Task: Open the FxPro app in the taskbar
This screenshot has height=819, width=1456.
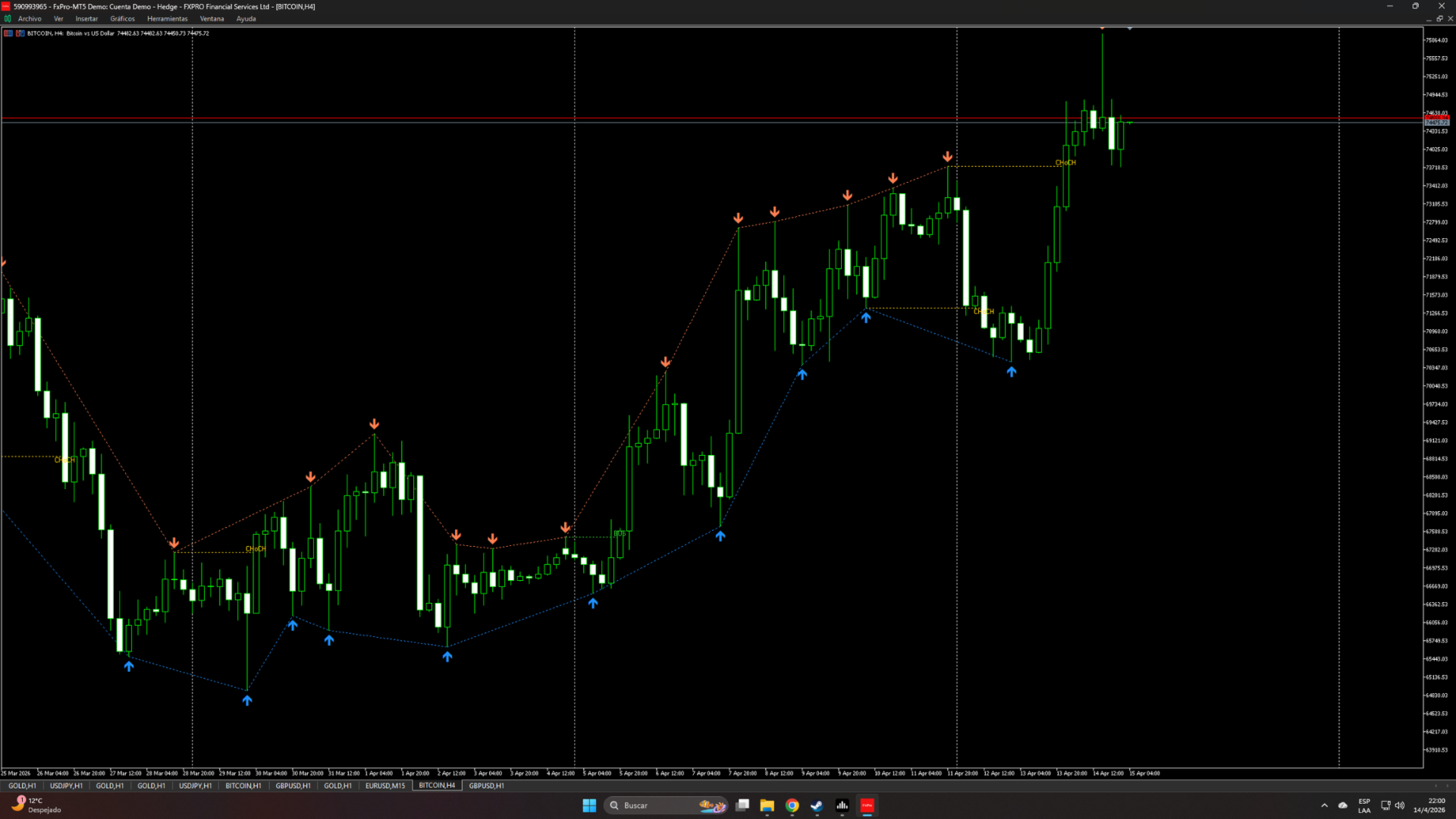Action: (x=868, y=805)
